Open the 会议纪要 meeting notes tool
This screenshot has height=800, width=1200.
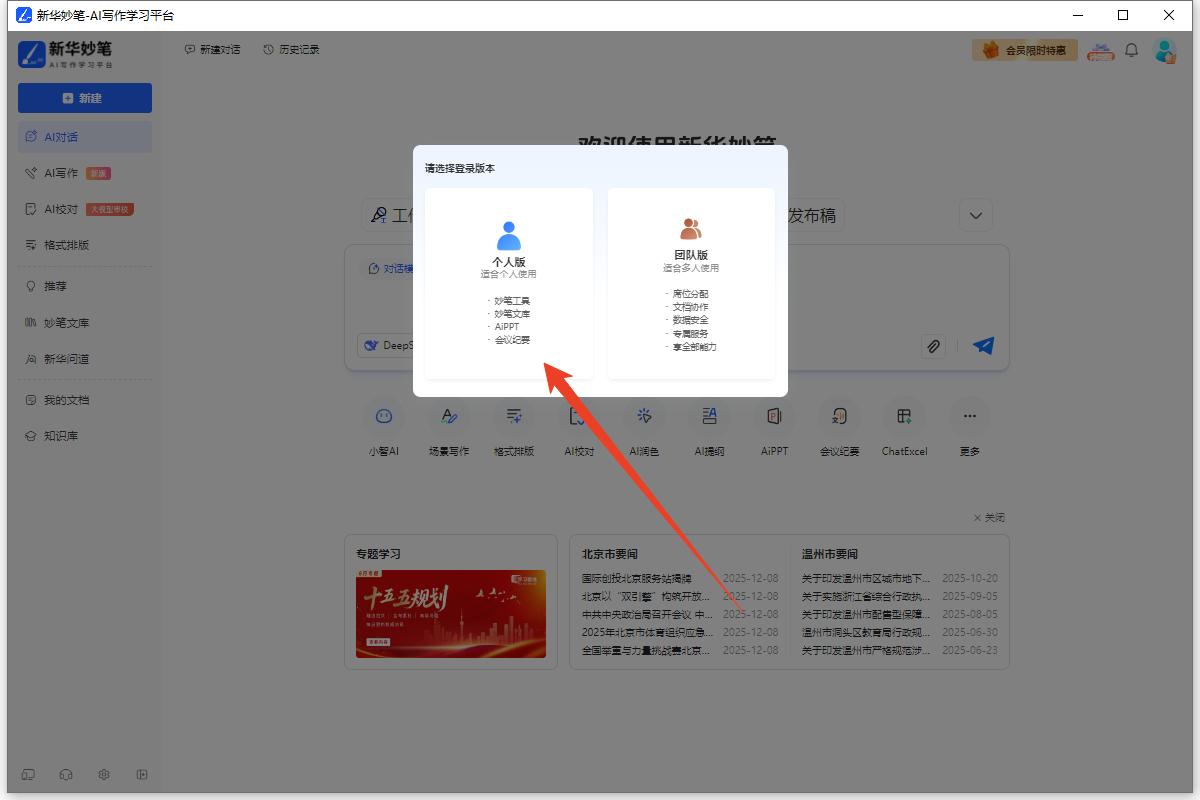pyautogui.click(x=839, y=427)
